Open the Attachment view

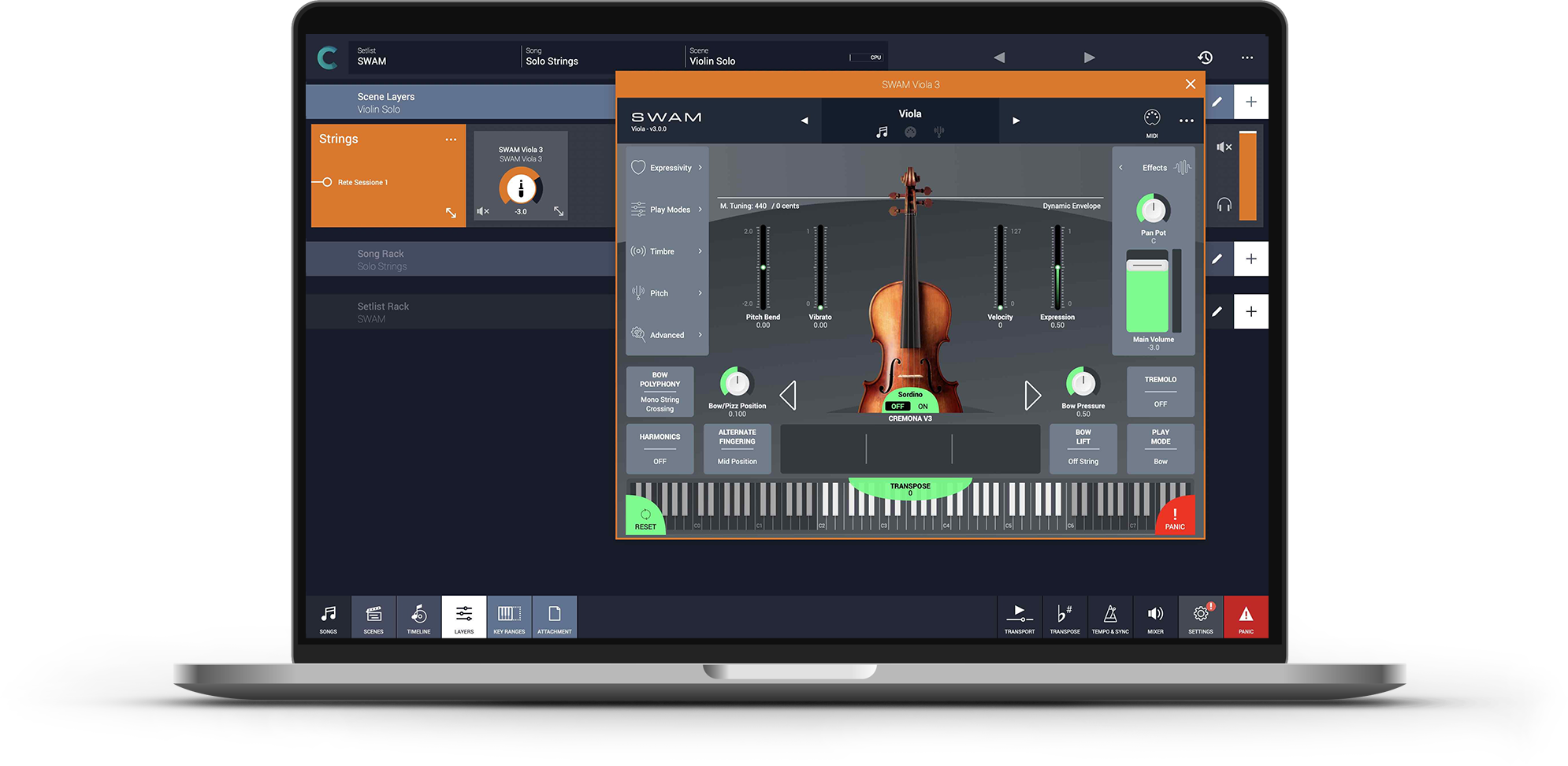point(555,618)
